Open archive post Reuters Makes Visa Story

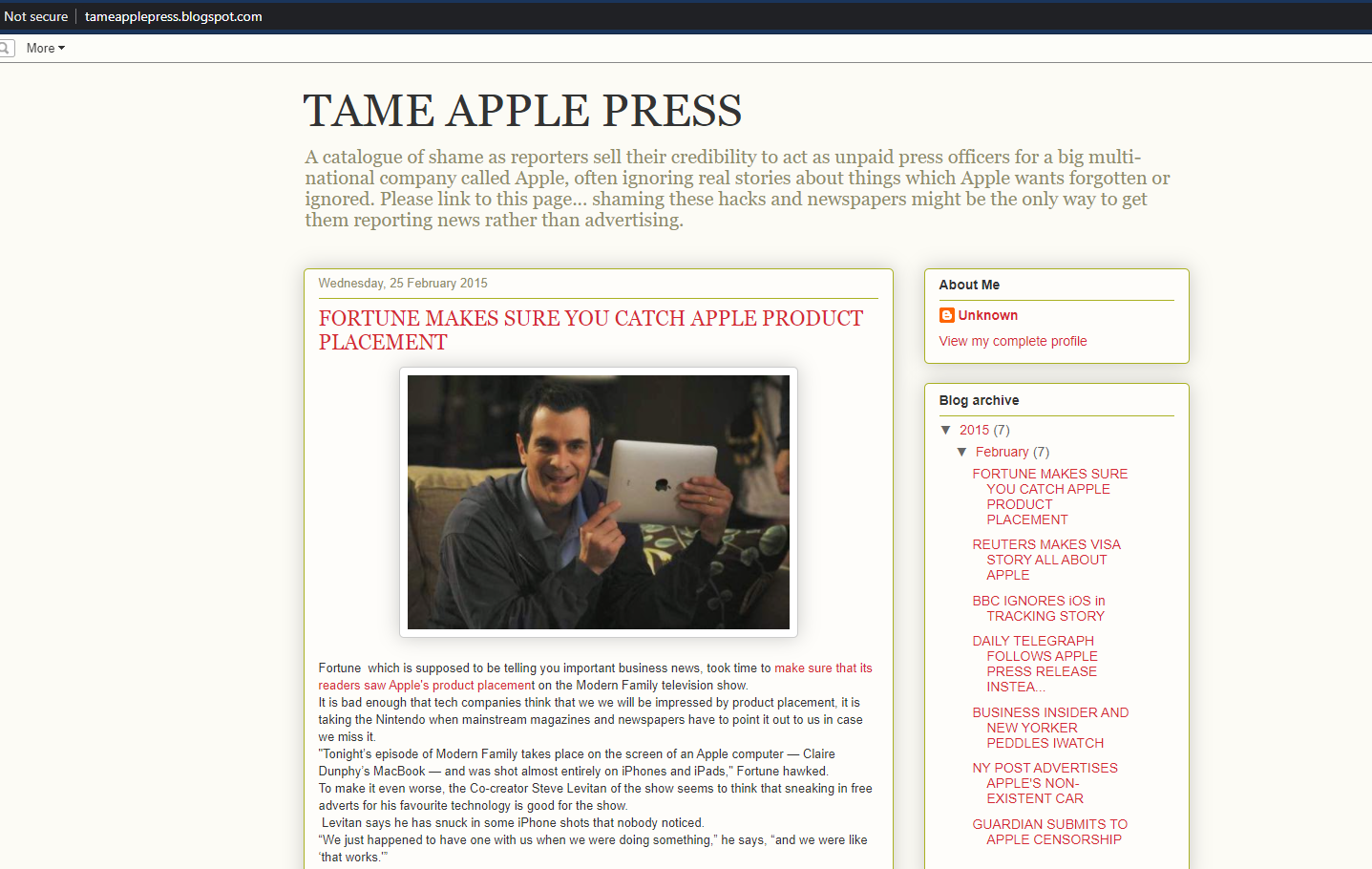pos(1046,560)
